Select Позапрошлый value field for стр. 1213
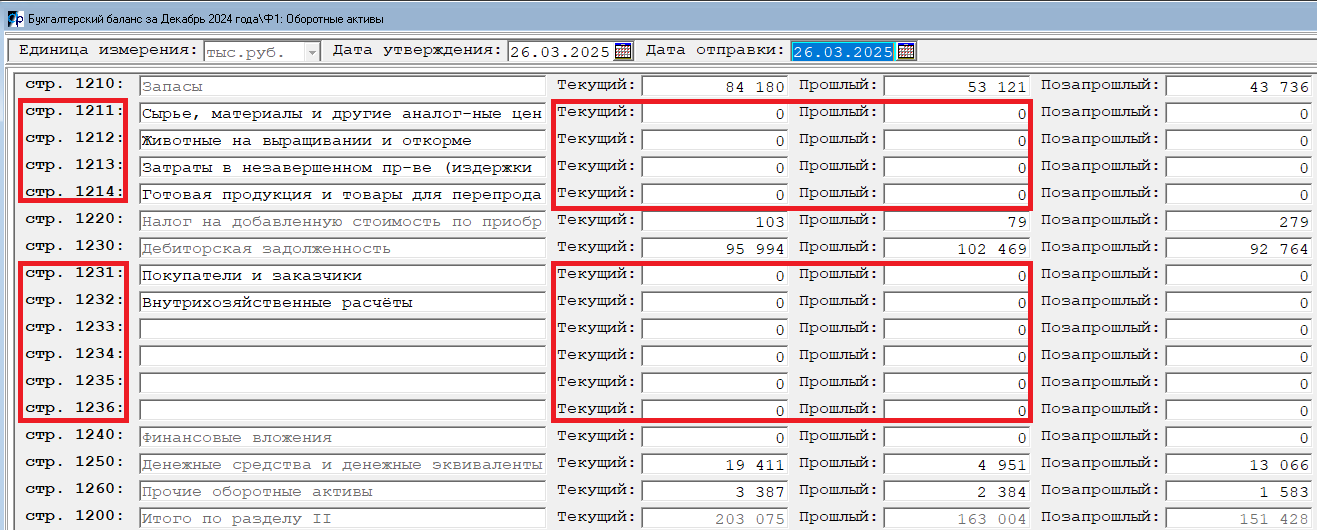Viewport: 1317px width, 530px height. coord(1238,168)
